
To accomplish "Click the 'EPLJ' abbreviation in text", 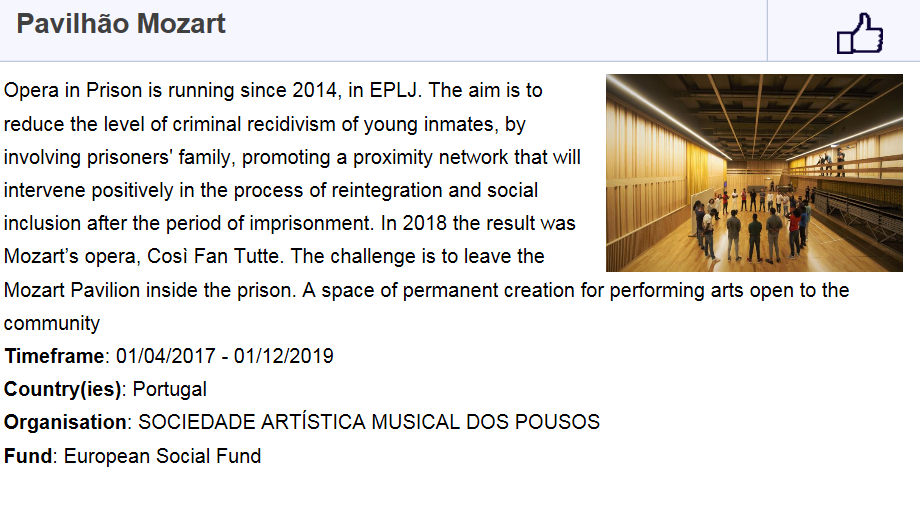I will point(393,90).
